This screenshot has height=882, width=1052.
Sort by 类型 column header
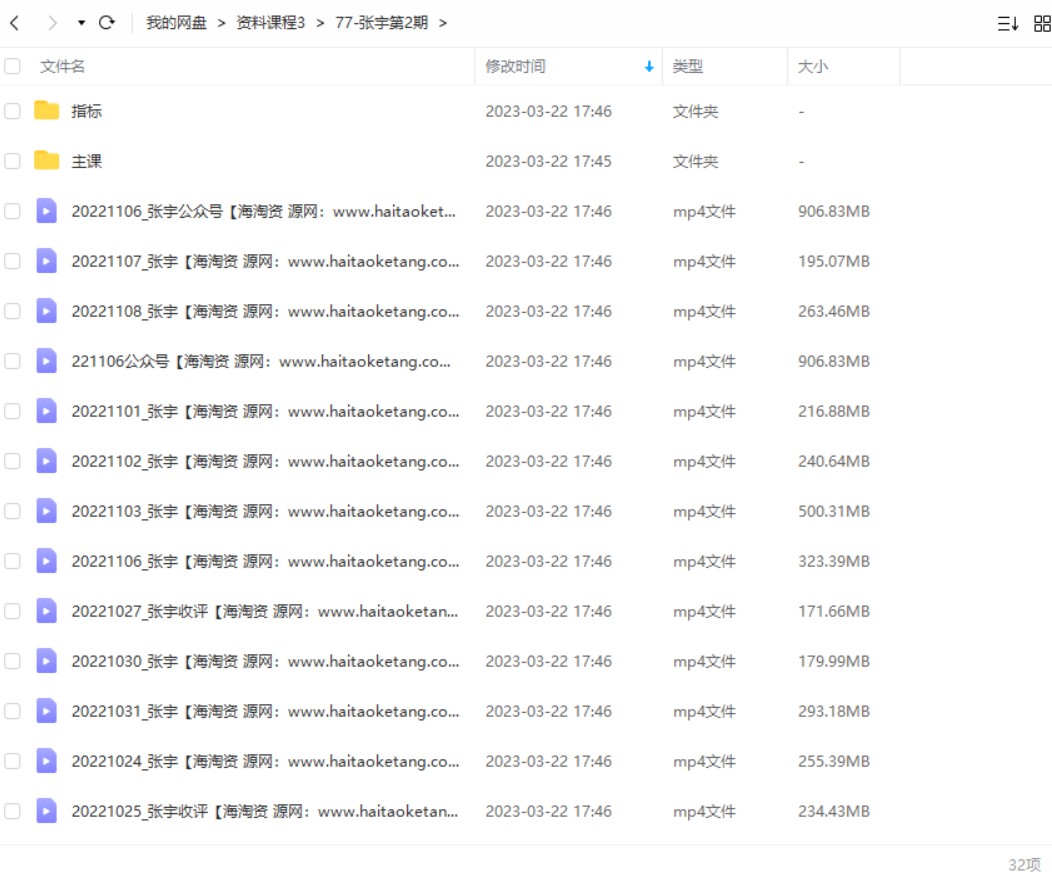pos(688,66)
